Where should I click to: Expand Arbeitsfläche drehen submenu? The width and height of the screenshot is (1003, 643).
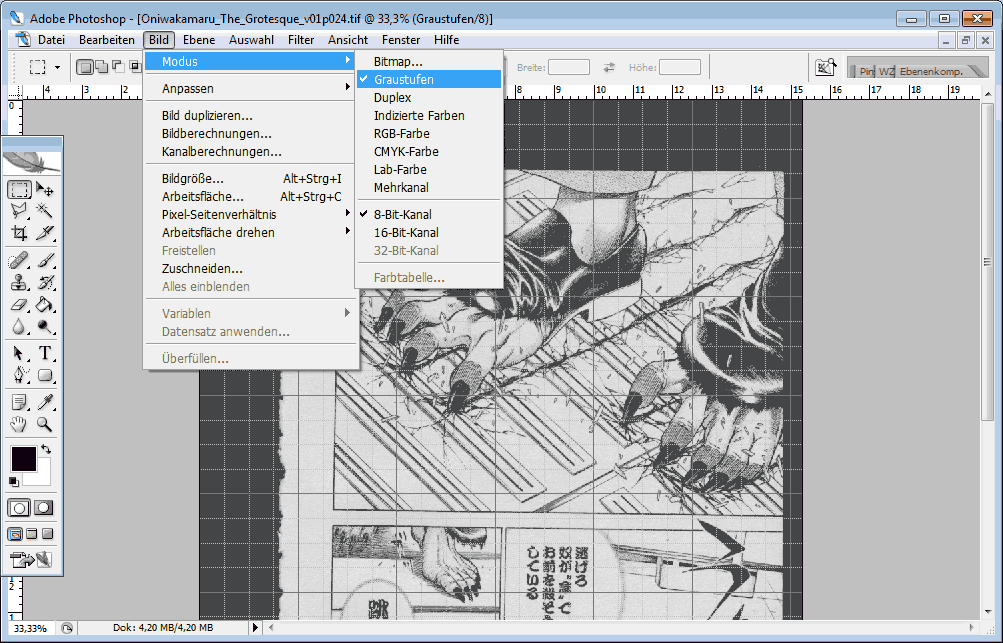pyautogui.click(x=250, y=232)
